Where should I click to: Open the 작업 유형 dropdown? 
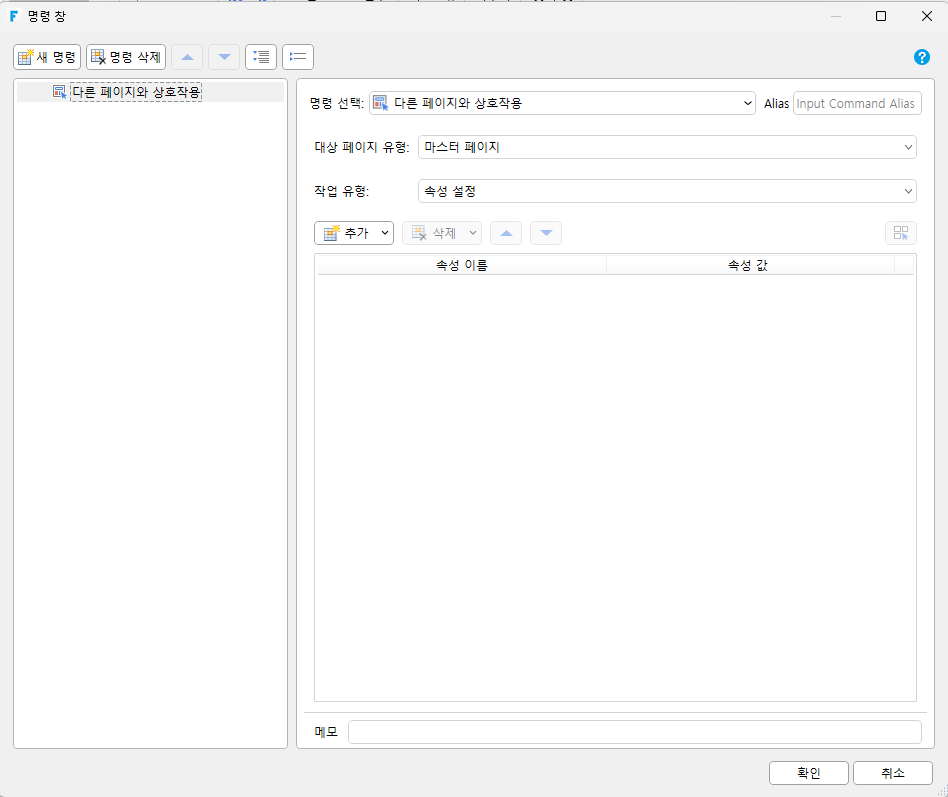pos(667,191)
